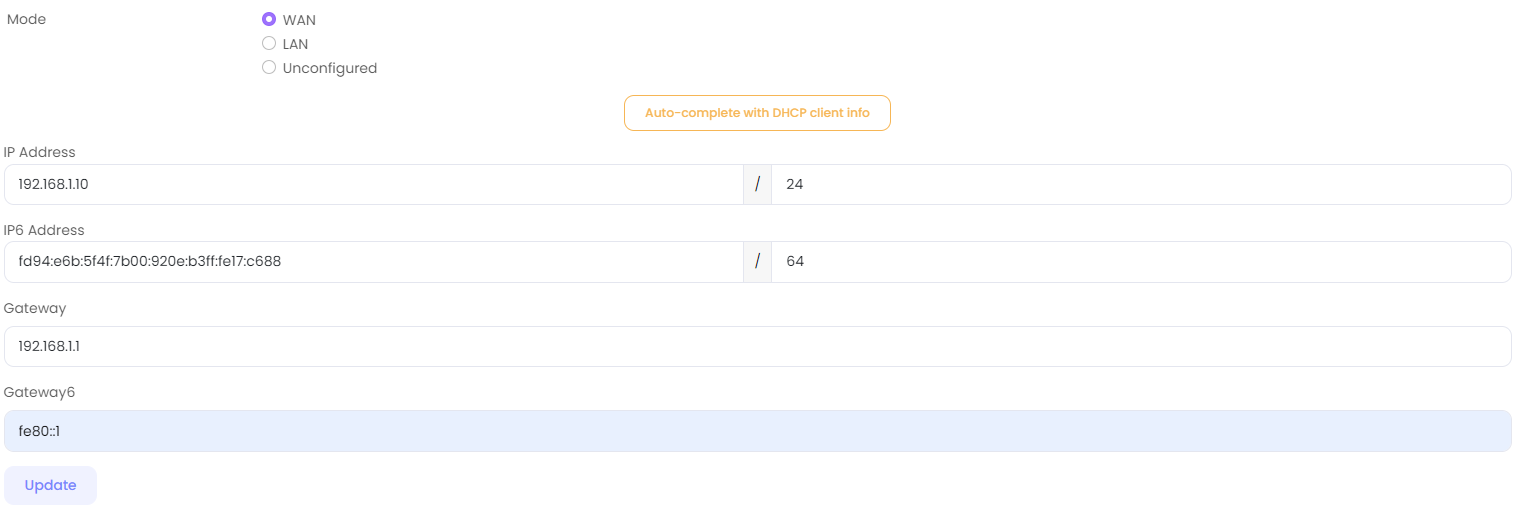The height and width of the screenshot is (513, 1519).
Task: Select the WAN mode radio button
Action: [x=269, y=19]
